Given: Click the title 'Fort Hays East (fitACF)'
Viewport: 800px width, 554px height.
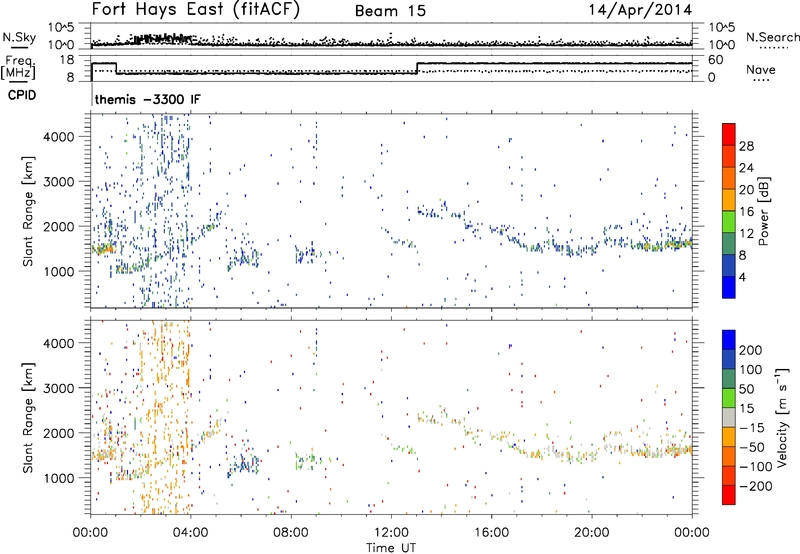Looking at the screenshot, I should 195,10.
